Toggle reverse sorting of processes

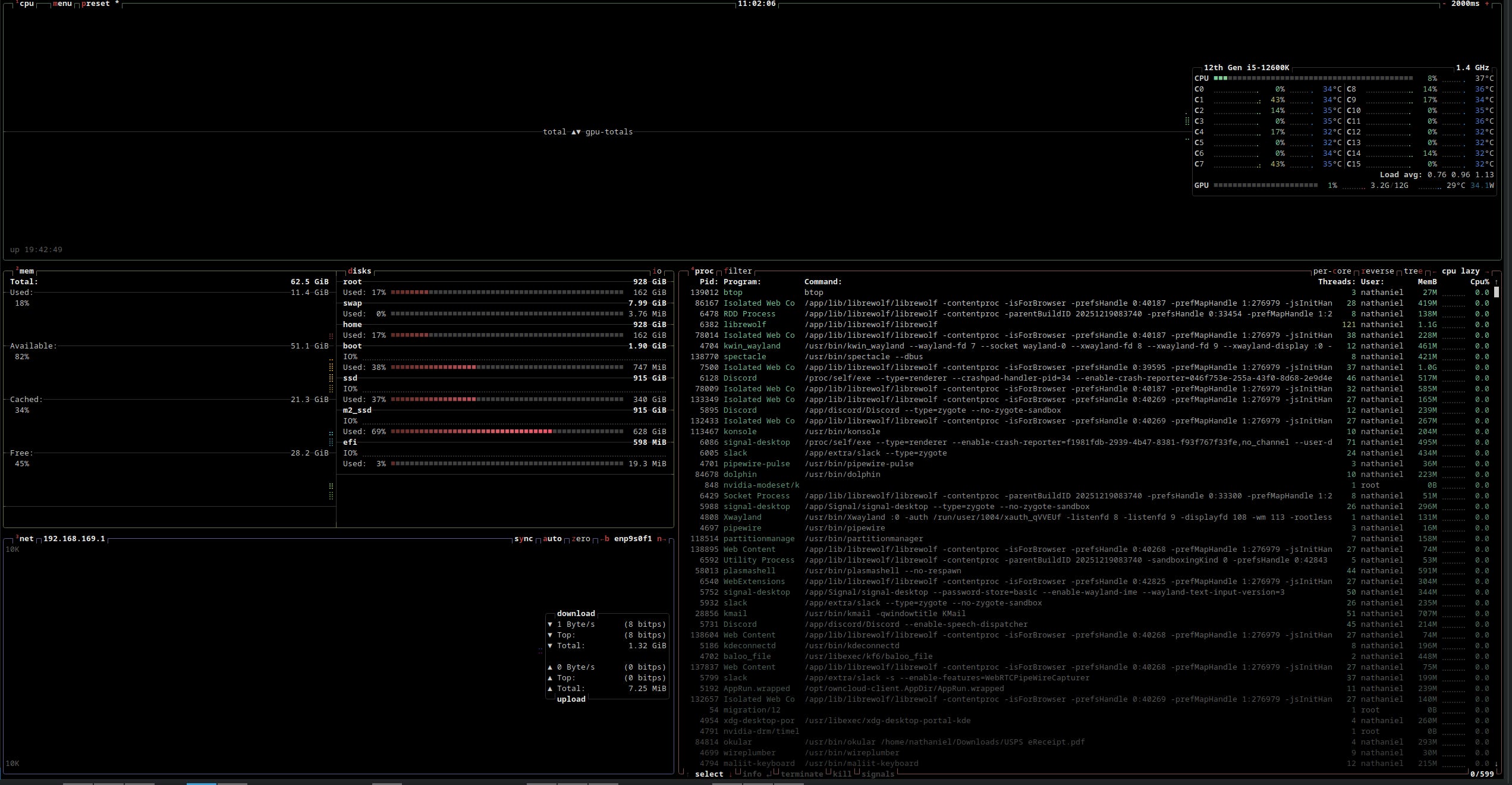tap(1377, 271)
